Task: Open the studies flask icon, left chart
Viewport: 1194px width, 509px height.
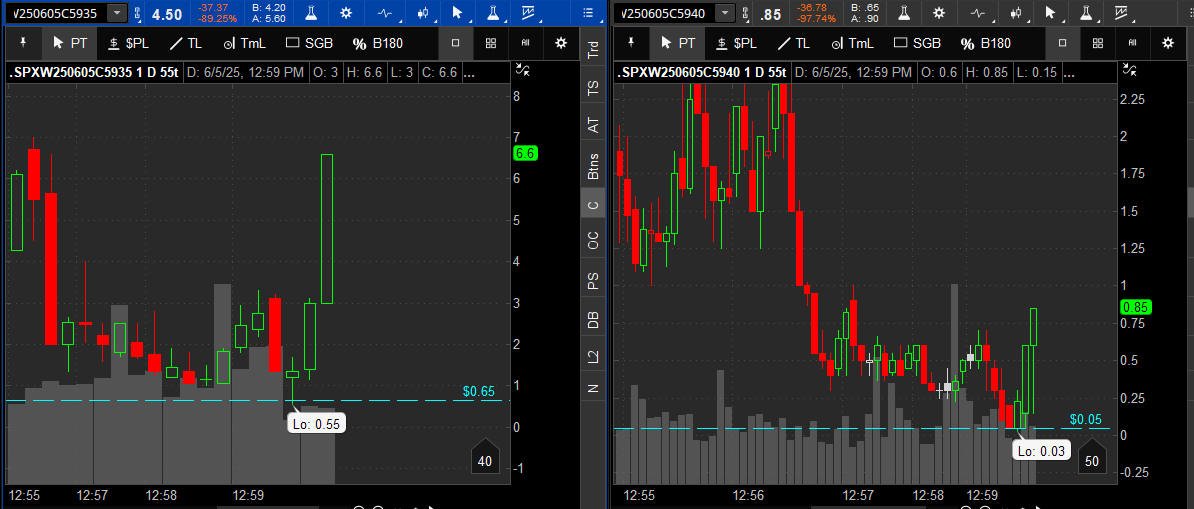Action: coord(311,13)
